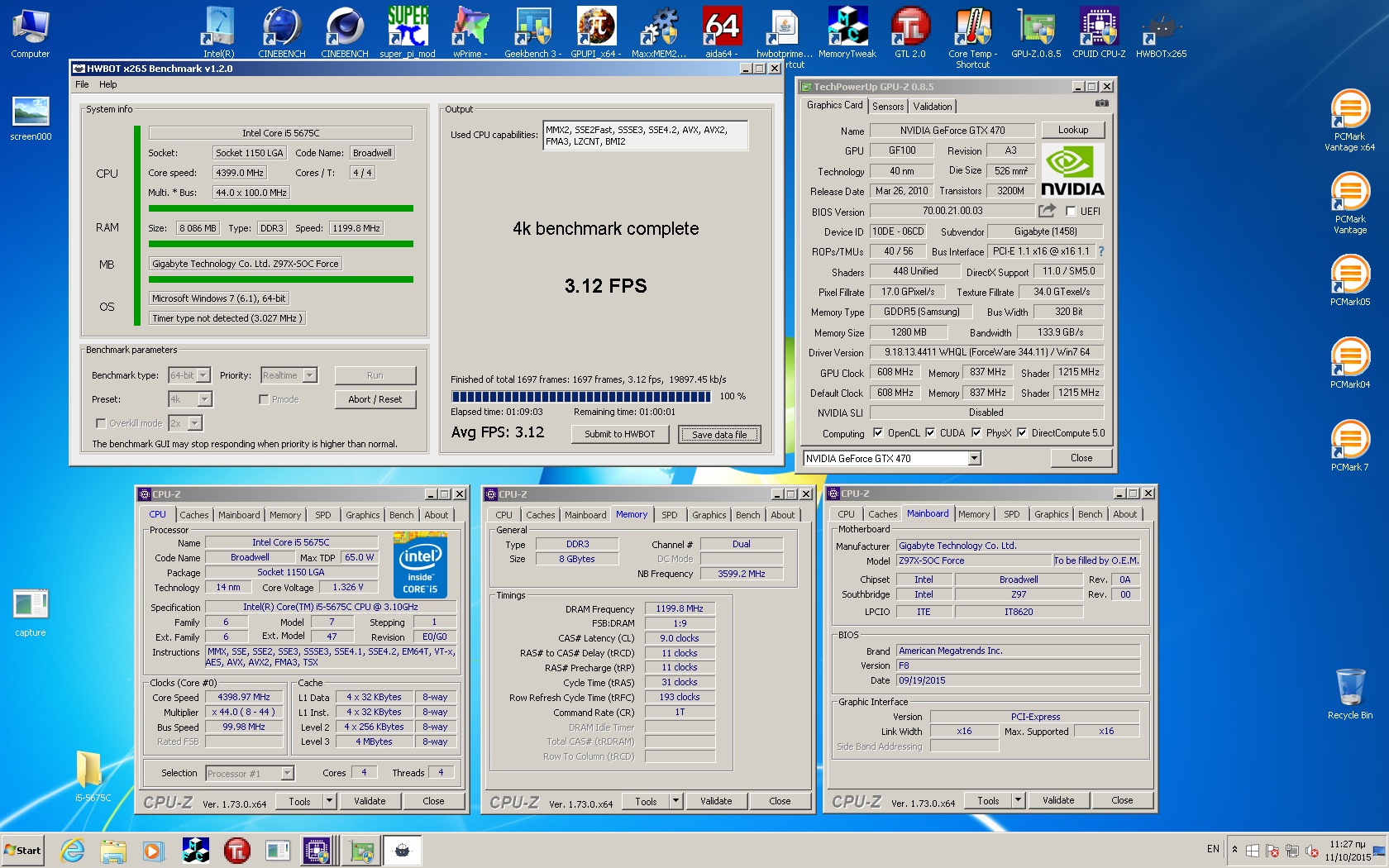Expand Tools dropdown arrow in Memory tab window
The height and width of the screenshot is (868, 1389).
[675, 801]
